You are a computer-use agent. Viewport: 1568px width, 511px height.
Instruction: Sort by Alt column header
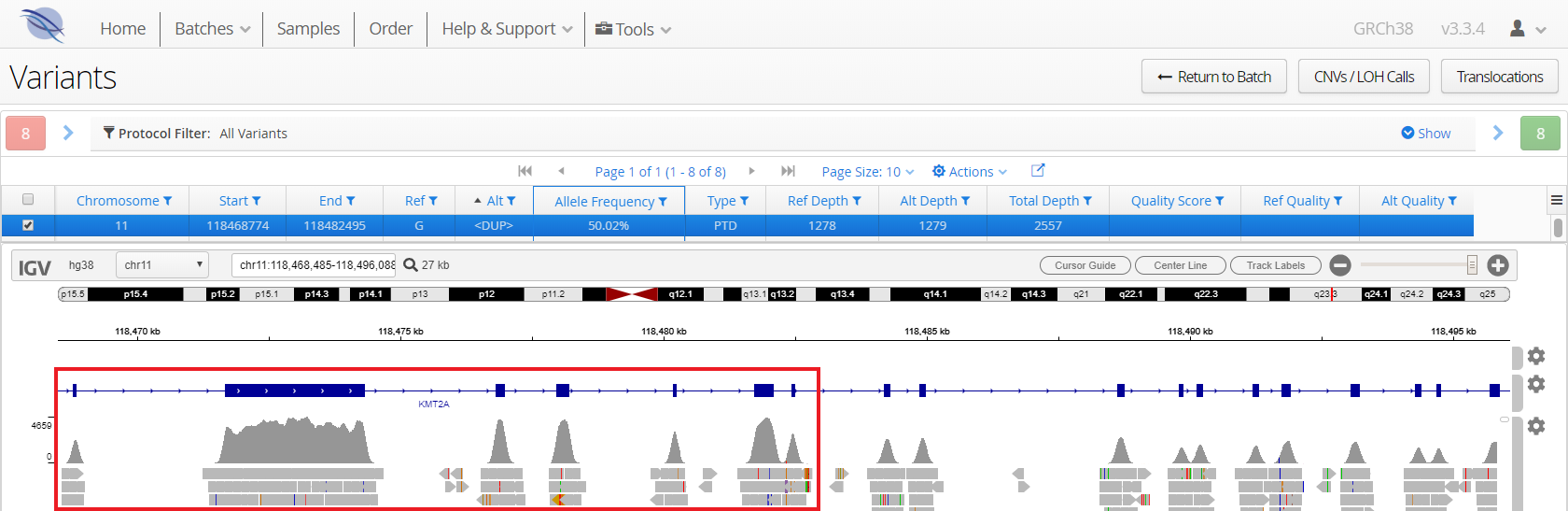point(495,201)
